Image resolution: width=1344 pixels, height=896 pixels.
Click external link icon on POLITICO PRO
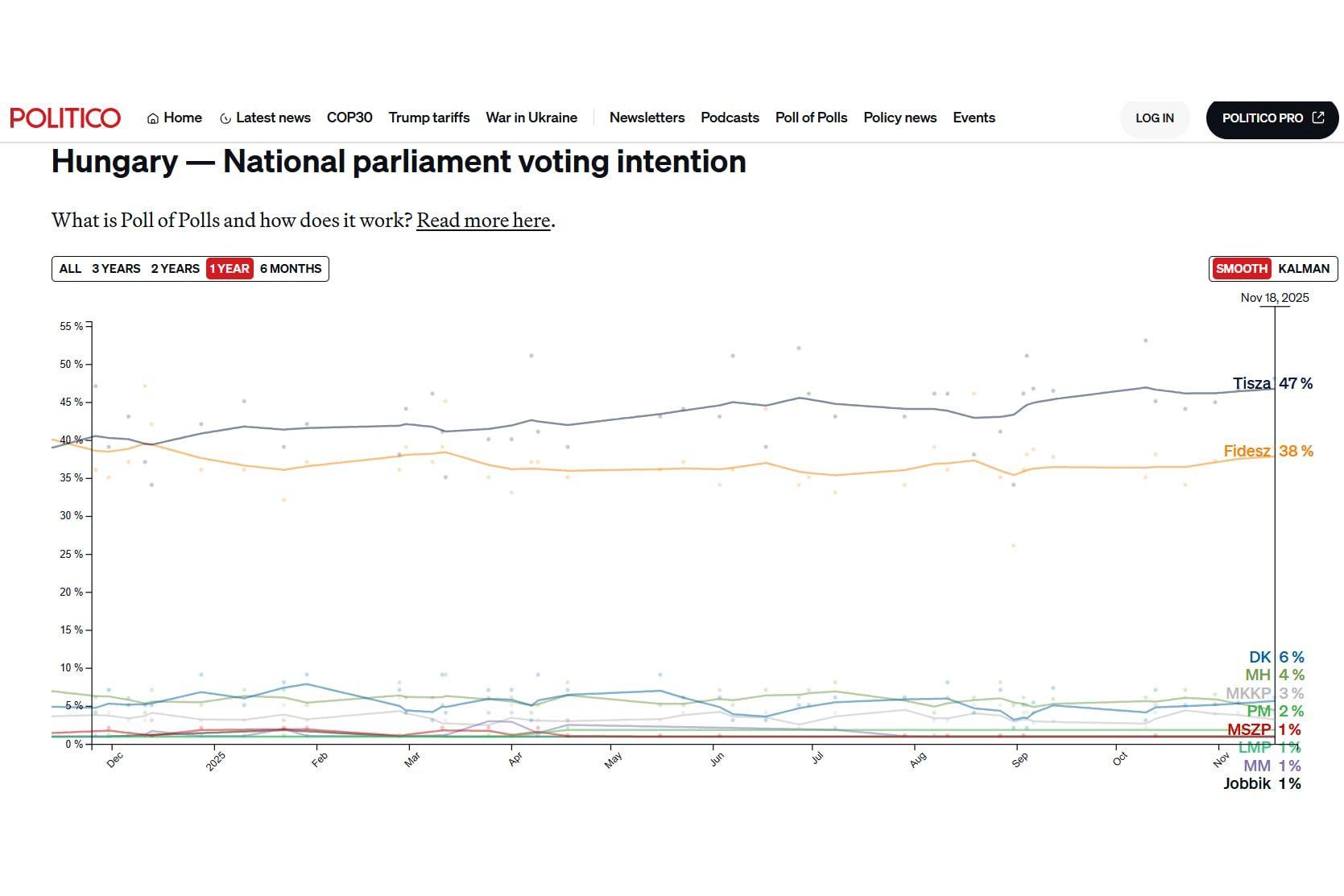pyautogui.click(x=1318, y=118)
